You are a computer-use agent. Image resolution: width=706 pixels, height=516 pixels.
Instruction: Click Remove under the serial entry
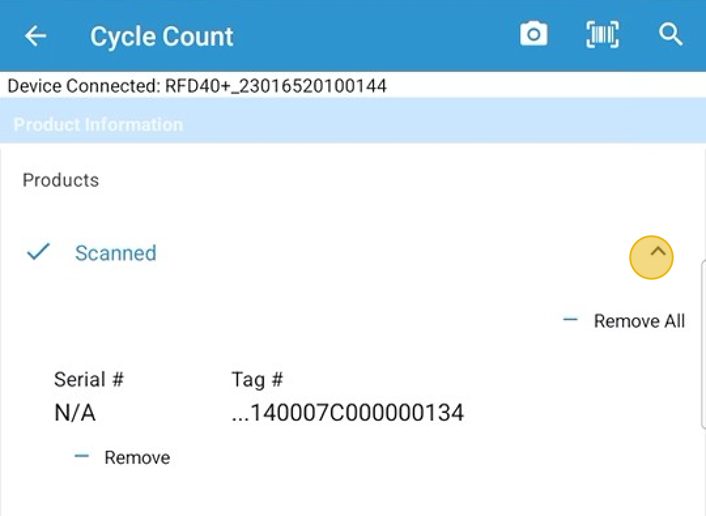tap(137, 458)
